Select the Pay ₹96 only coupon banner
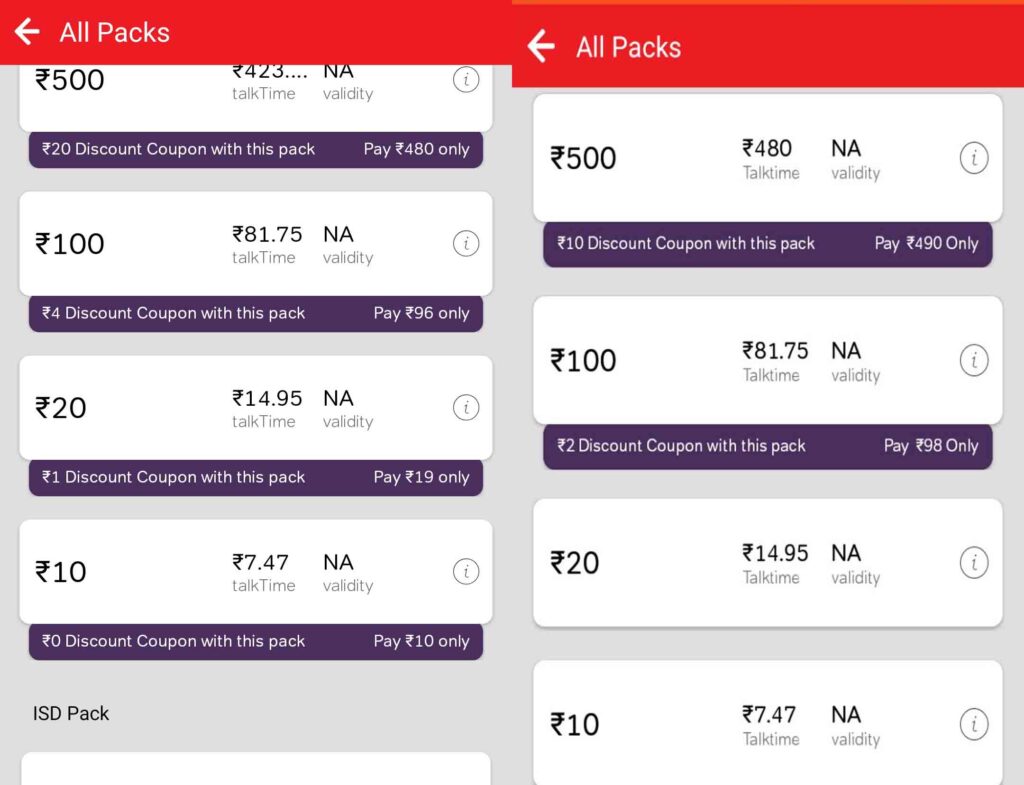This screenshot has height=785, width=1024. [x=256, y=313]
